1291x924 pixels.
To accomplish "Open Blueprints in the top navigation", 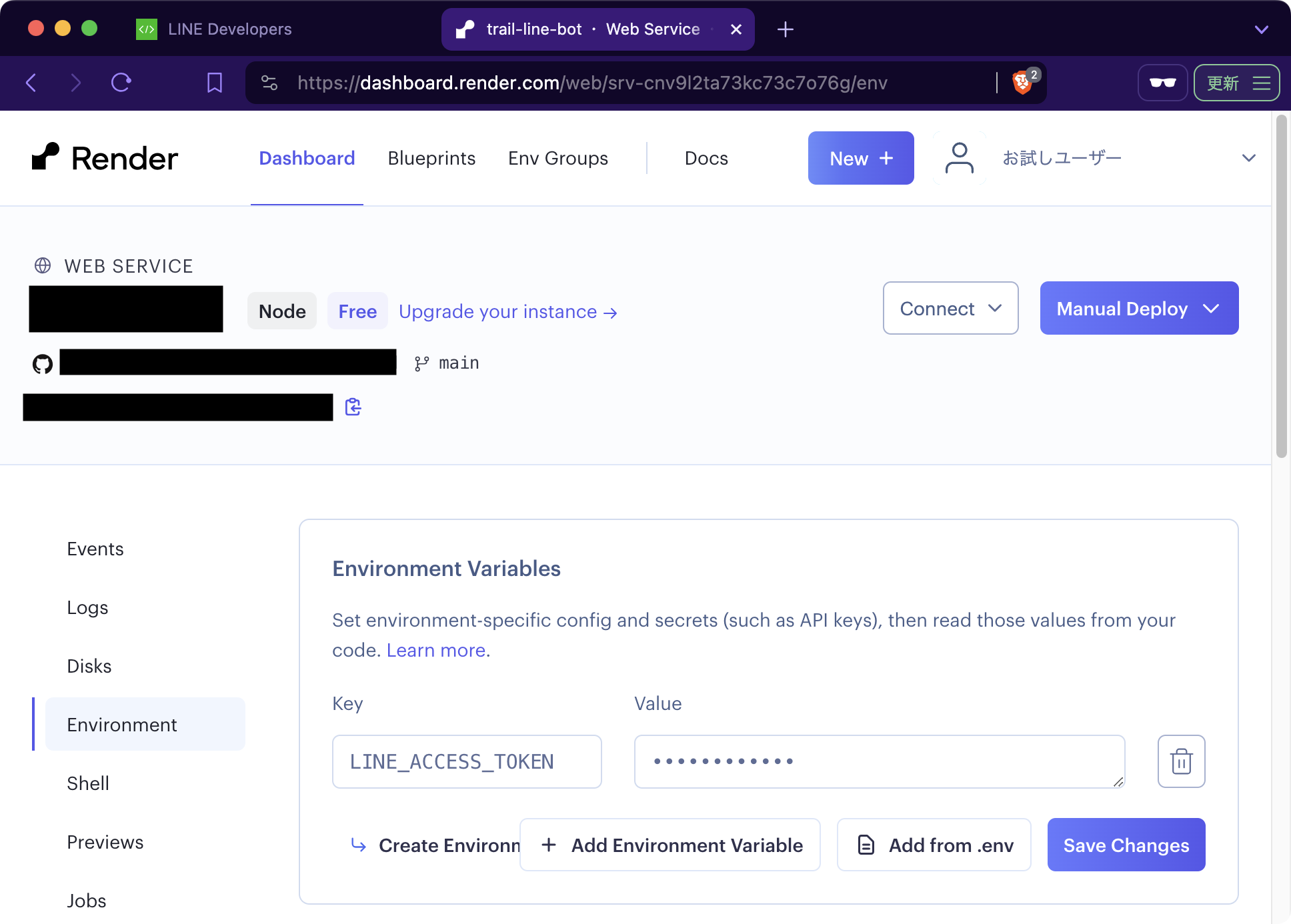I will click(x=431, y=158).
